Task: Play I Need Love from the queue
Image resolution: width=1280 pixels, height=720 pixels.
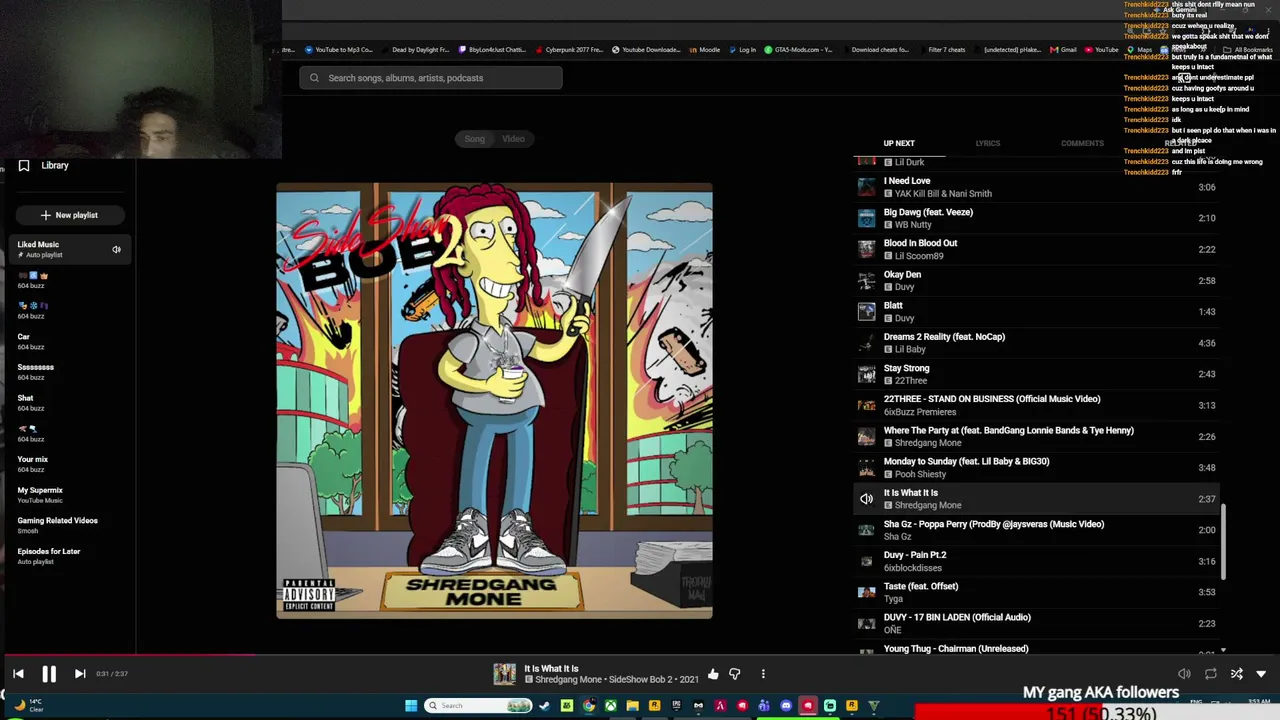Action: (1038, 187)
